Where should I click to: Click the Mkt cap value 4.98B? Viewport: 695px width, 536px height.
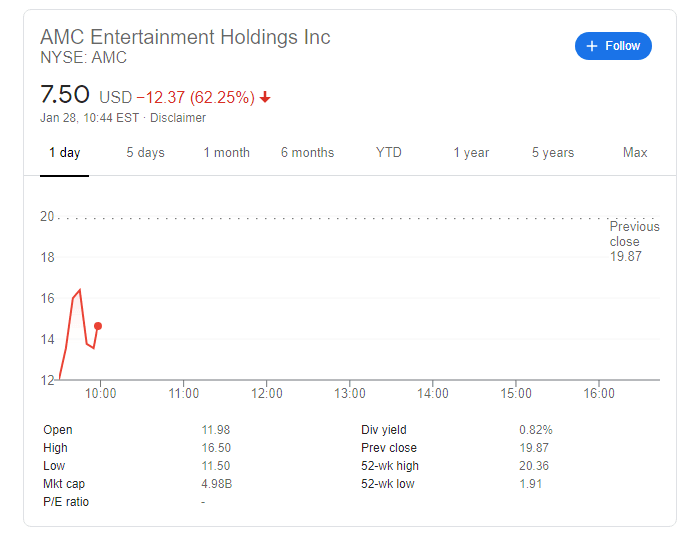217,484
